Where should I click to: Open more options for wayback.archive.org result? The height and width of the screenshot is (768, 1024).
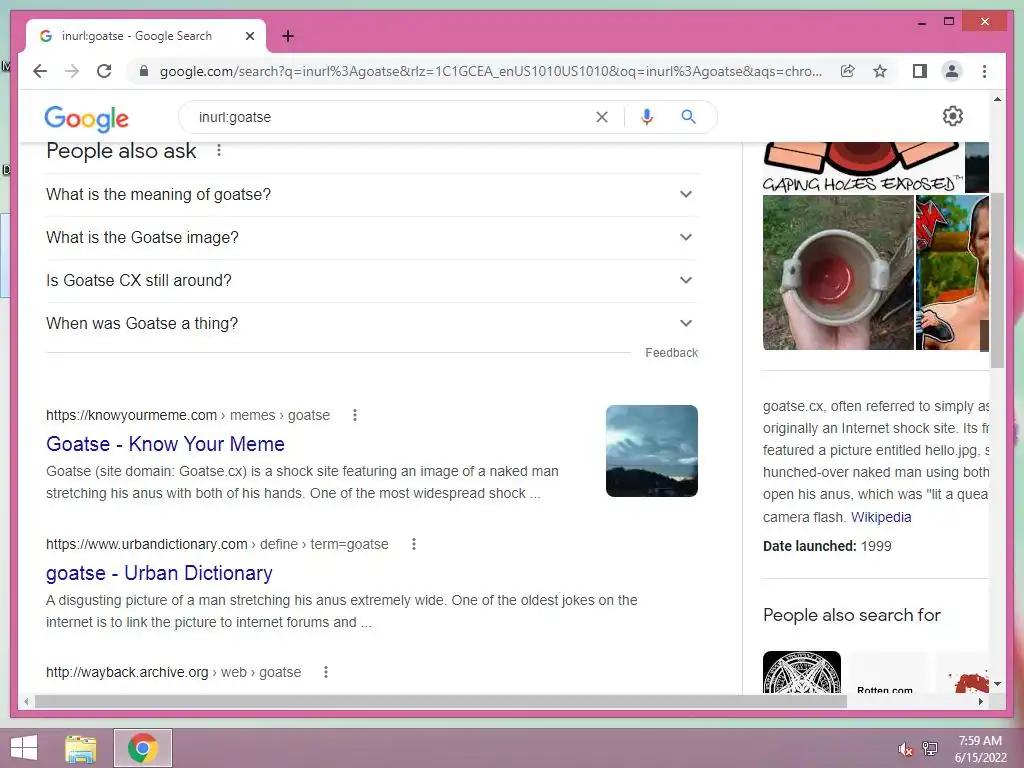(x=326, y=672)
